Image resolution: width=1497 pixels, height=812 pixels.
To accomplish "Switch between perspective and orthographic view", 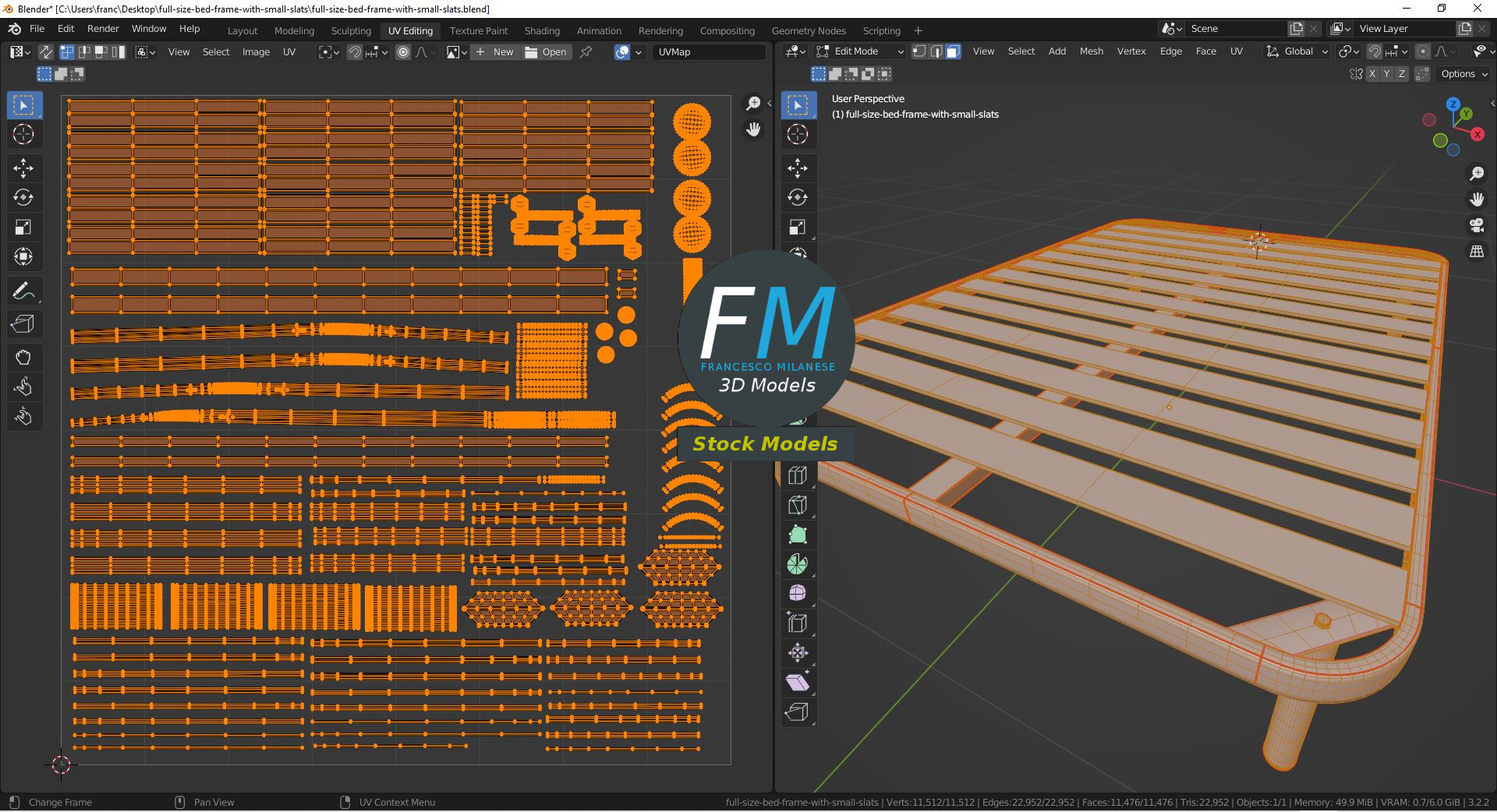I will click(1477, 252).
